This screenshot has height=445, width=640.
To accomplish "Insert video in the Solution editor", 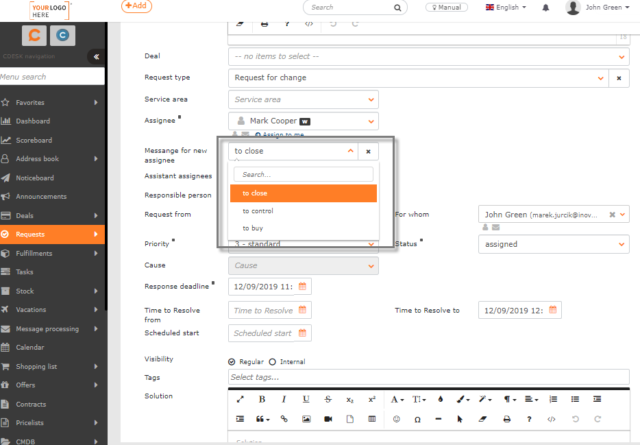I will [x=328, y=419].
